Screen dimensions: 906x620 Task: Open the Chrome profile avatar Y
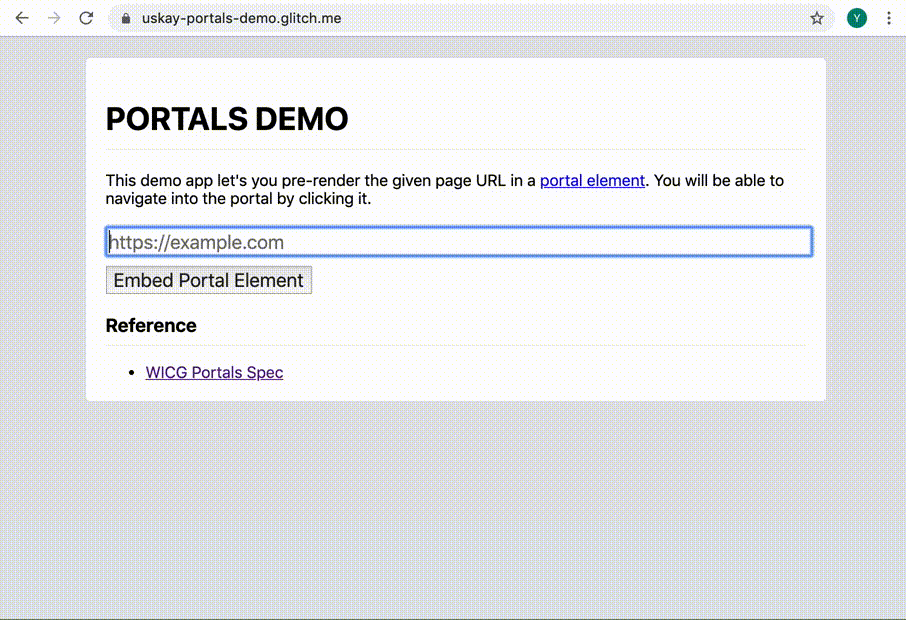(x=857, y=17)
